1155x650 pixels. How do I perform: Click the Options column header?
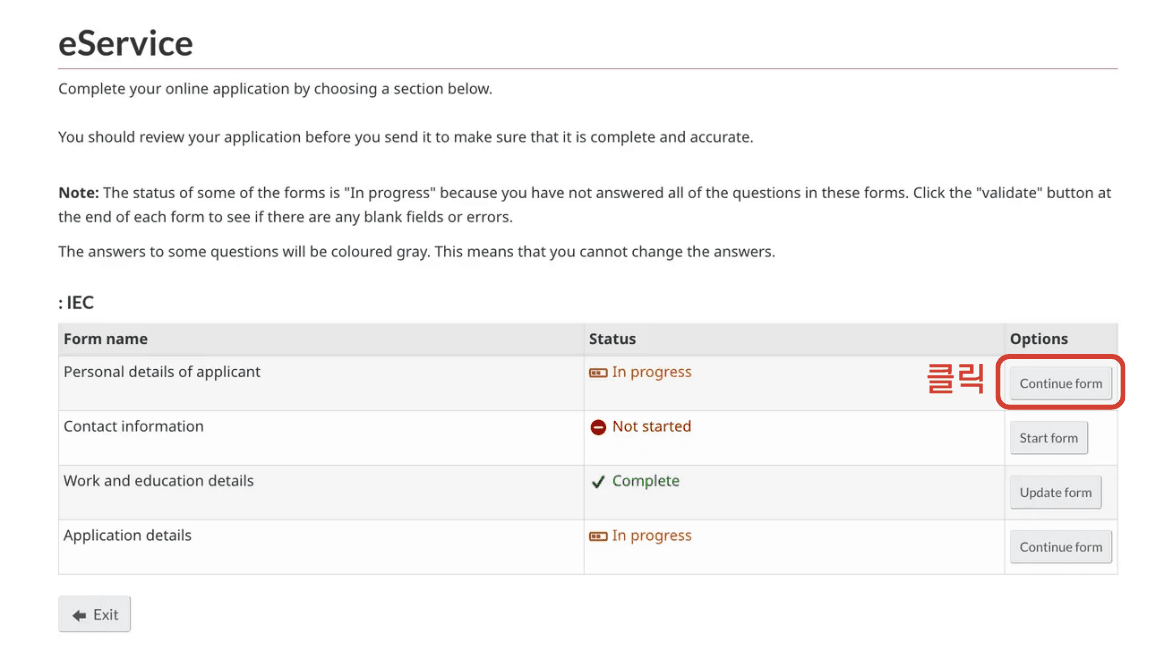[1038, 339]
